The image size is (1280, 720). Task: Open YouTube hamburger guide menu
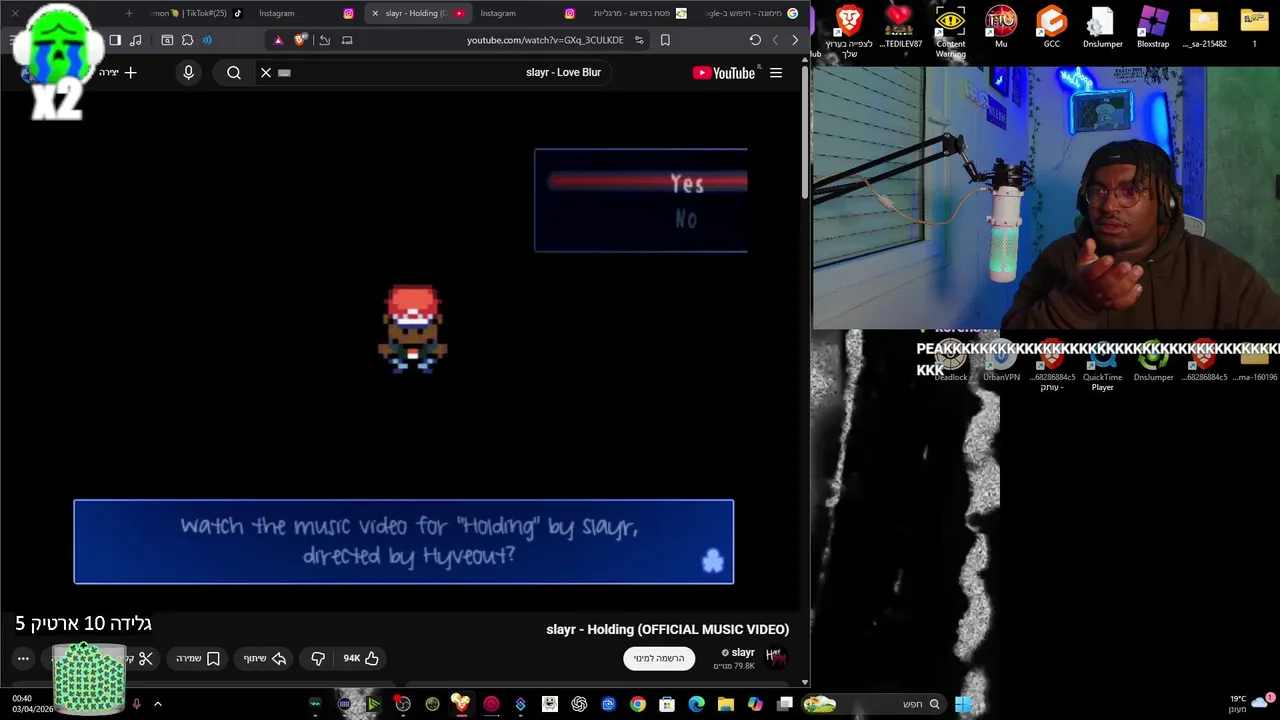click(776, 72)
